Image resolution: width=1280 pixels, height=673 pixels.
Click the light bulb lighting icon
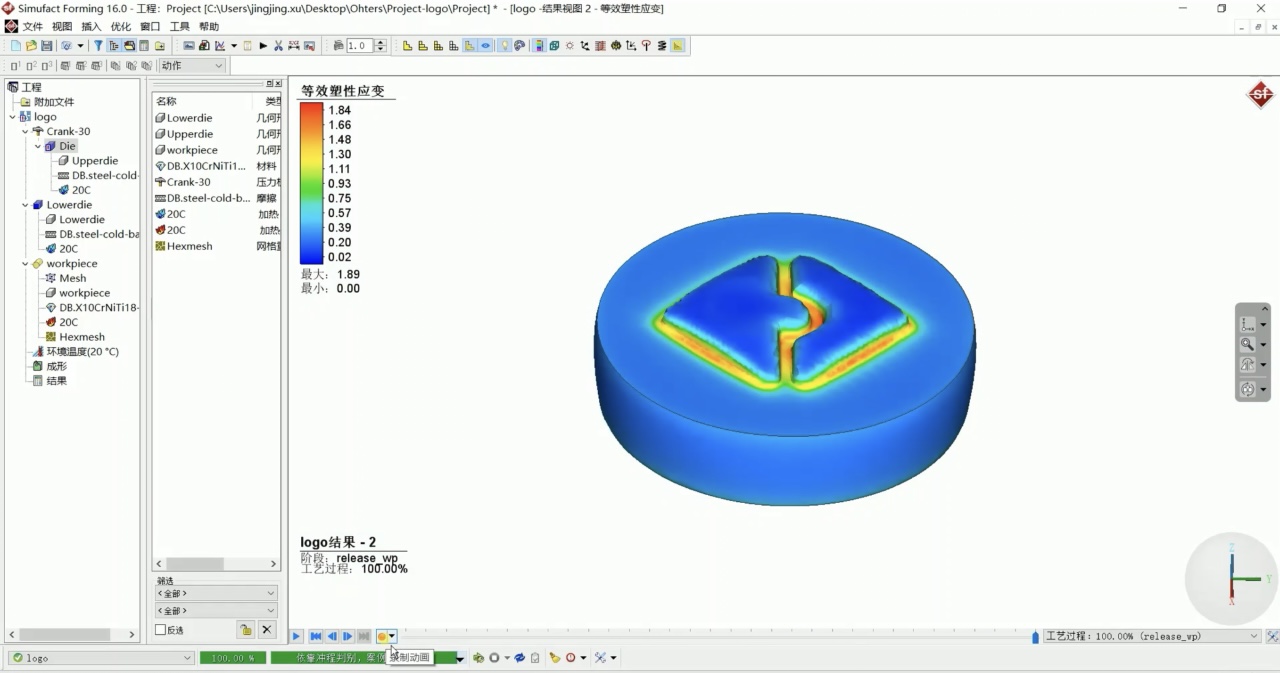pos(504,46)
